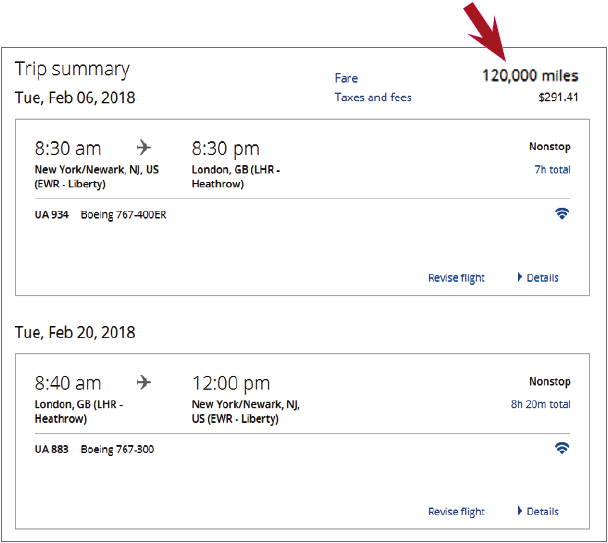The image size is (608, 543).
Task: Click Revise flight for the Newark to London flight
Action: [456, 278]
